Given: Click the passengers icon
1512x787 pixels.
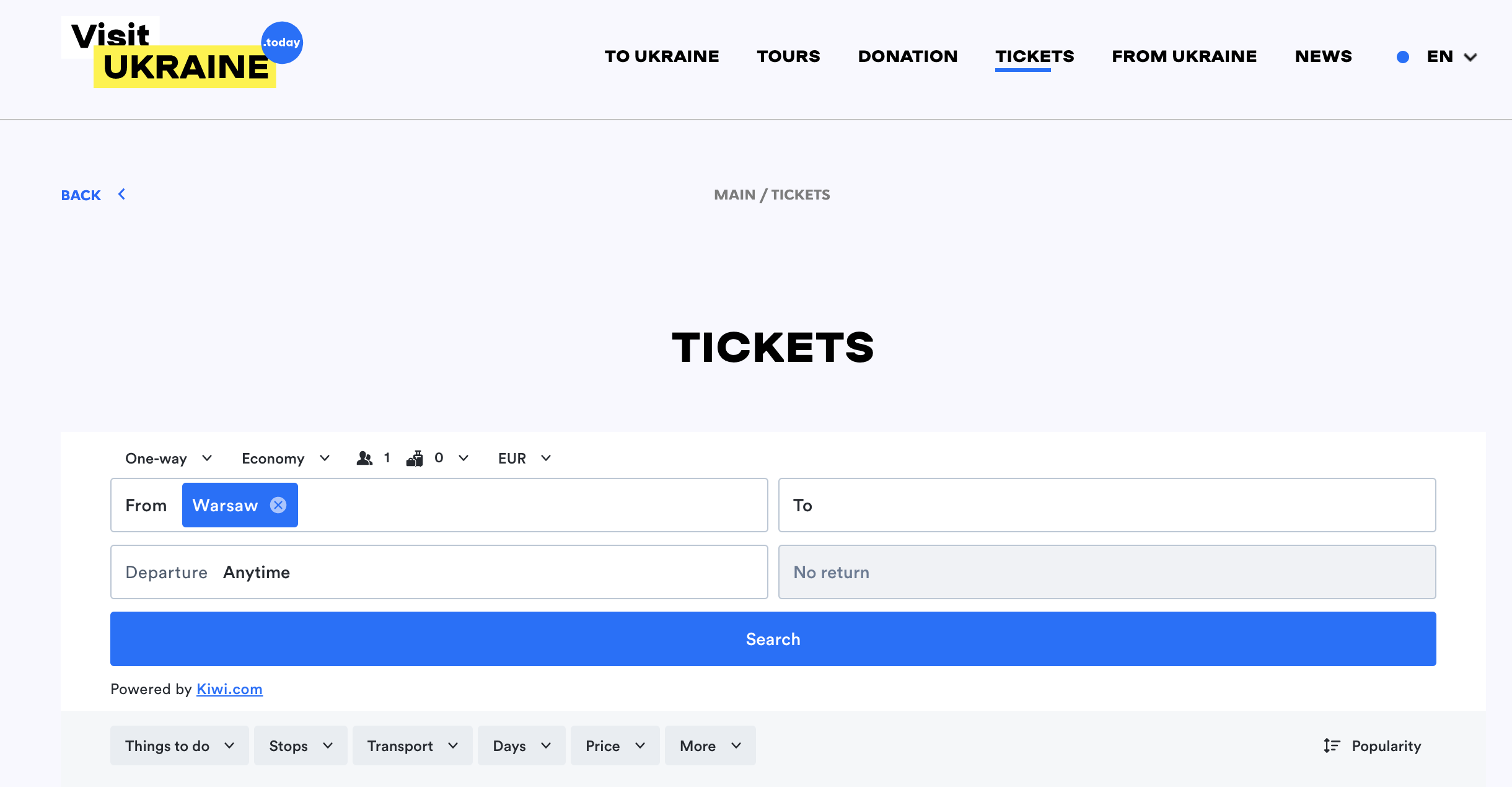Looking at the screenshot, I should (x=364, y=458).
